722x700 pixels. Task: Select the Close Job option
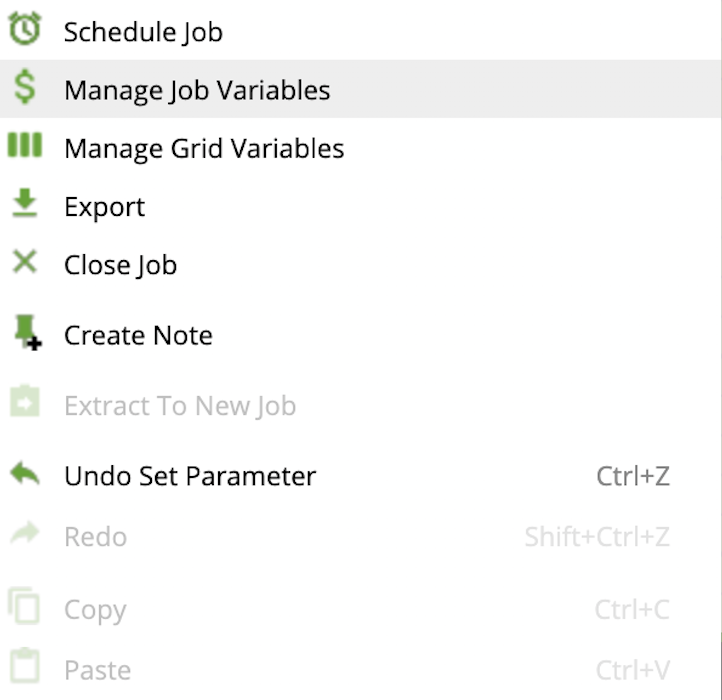(120, 265)
